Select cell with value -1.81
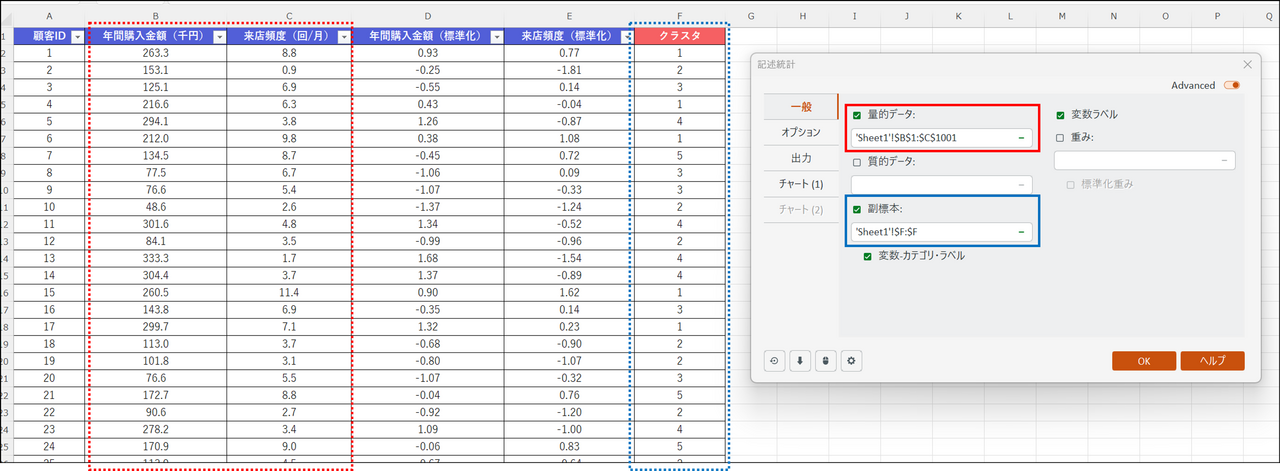 [x=569, y=70]
